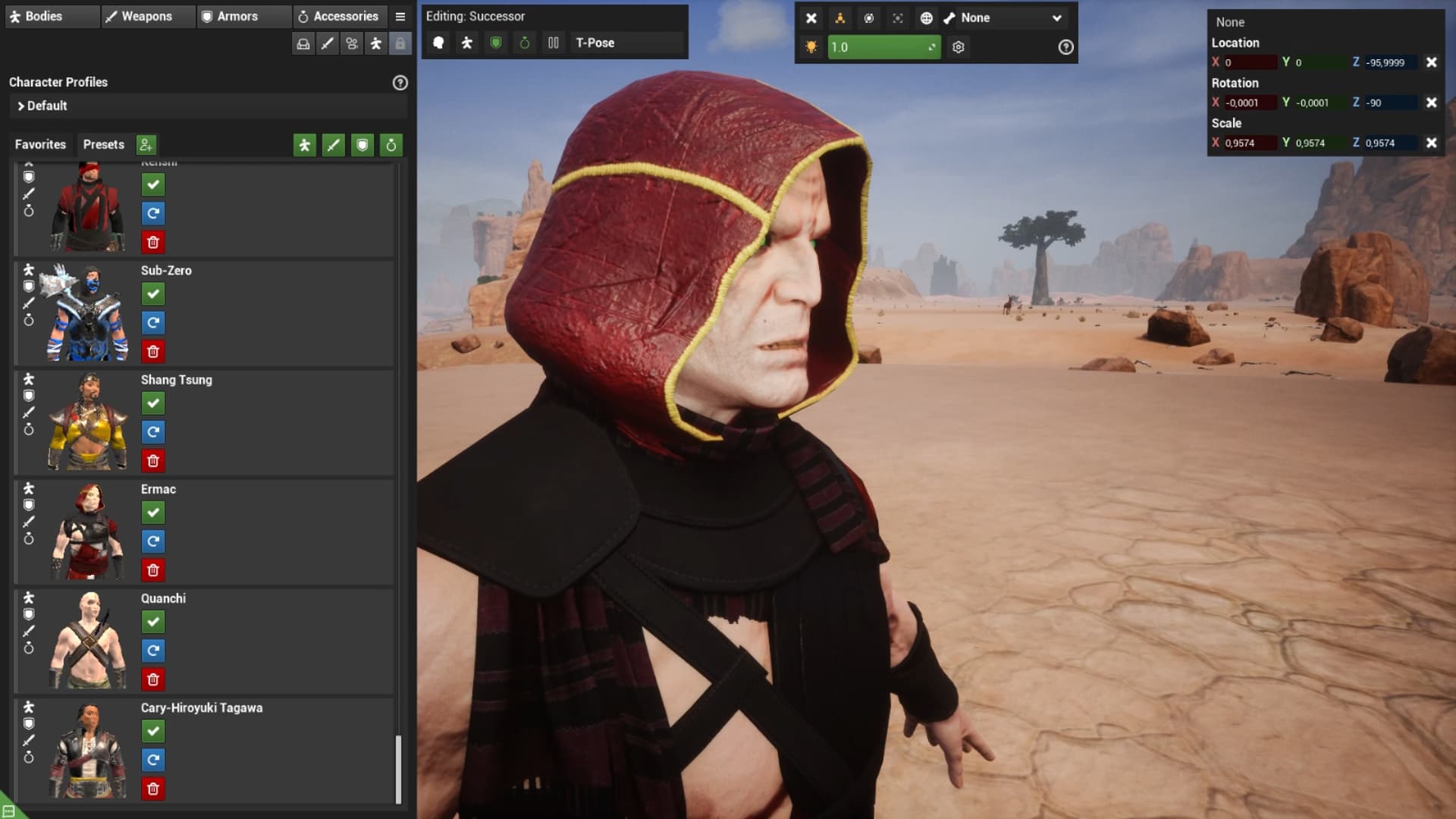Viewport: 1456px width, 819px height.
Task: Open the hamburger menu beside Accessories
Action: tap(400, 17)
